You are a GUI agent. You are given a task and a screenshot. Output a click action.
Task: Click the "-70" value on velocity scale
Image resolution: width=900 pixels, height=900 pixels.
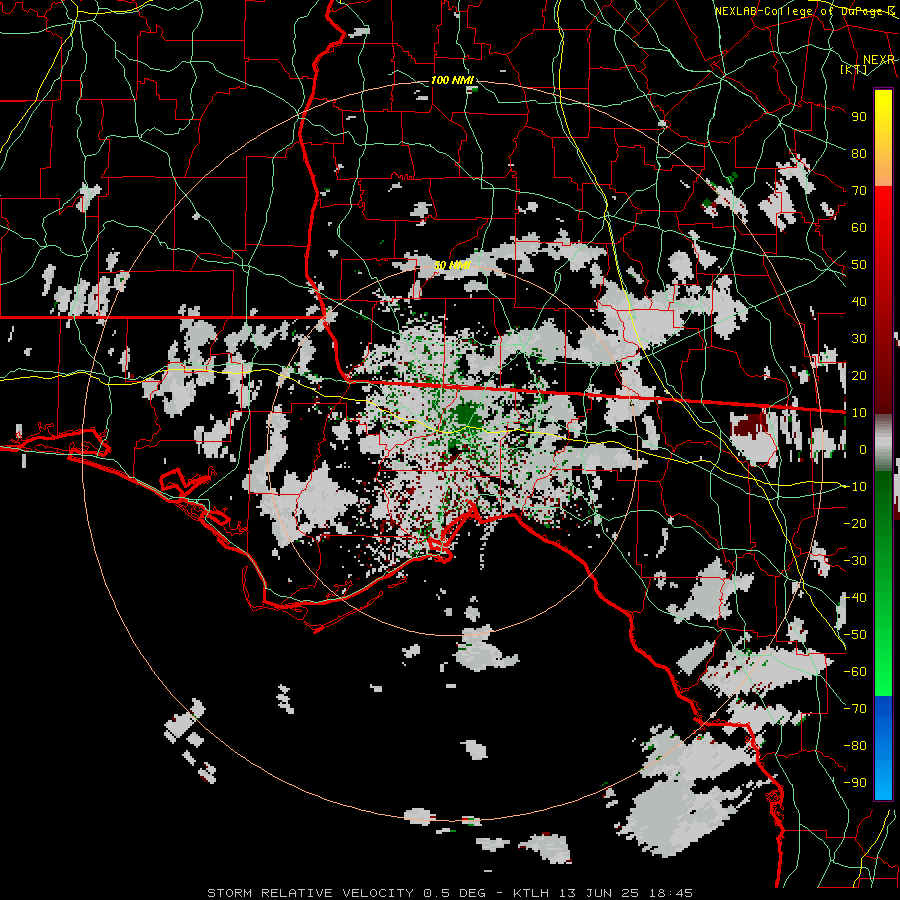(855, 709)
